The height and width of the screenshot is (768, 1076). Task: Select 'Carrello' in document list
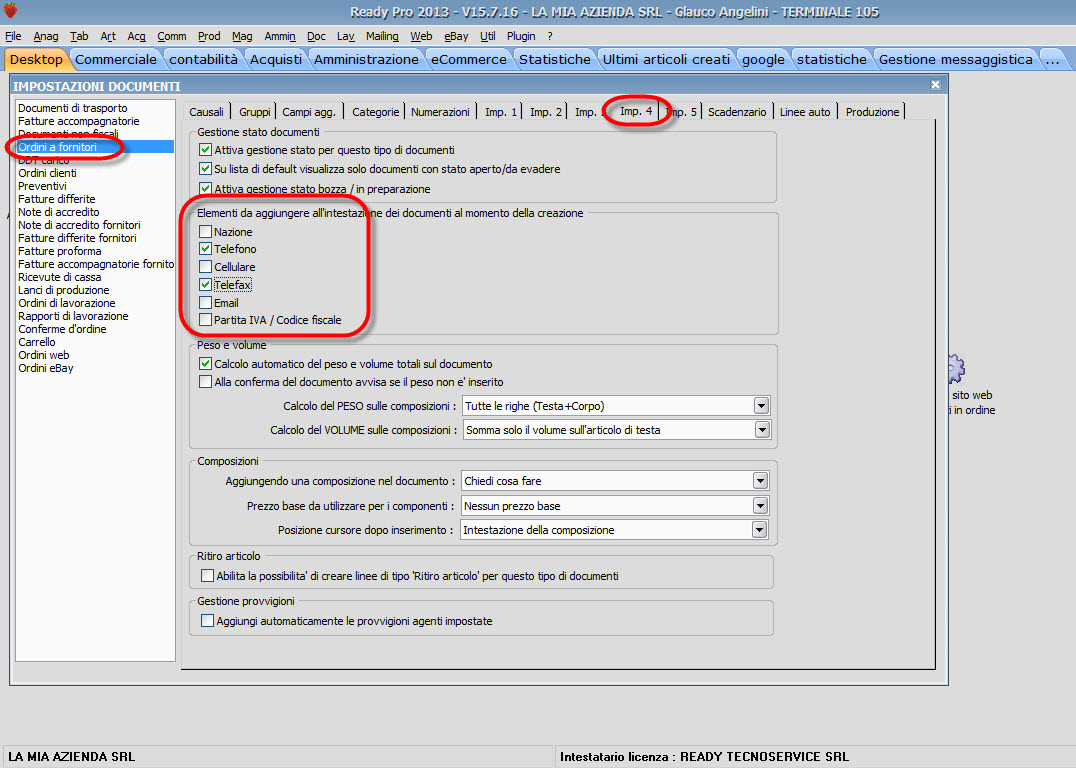[x=37, y=342]
